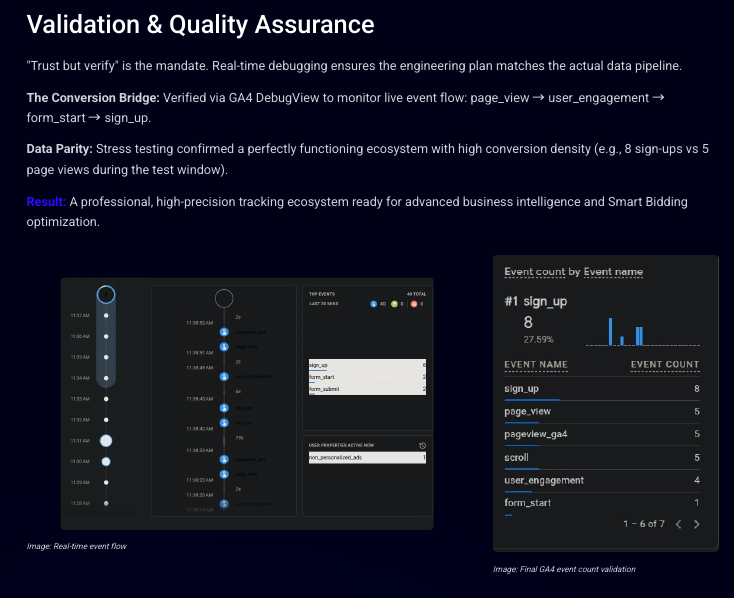Click the blue event count badge in Top Events
The height and width of the screenshot is (598, 734).
pyautogui.click(x=373, y=303)
